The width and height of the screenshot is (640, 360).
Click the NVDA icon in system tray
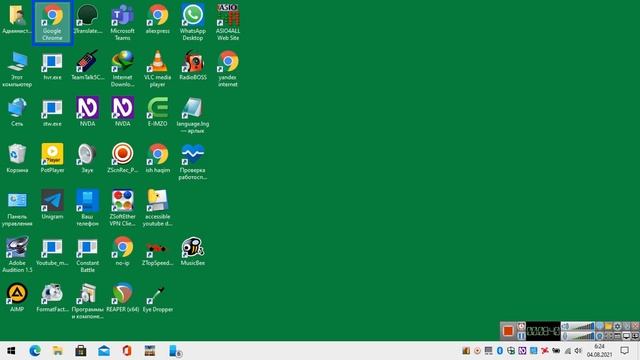pyautogui.click(x=522, y=351)
